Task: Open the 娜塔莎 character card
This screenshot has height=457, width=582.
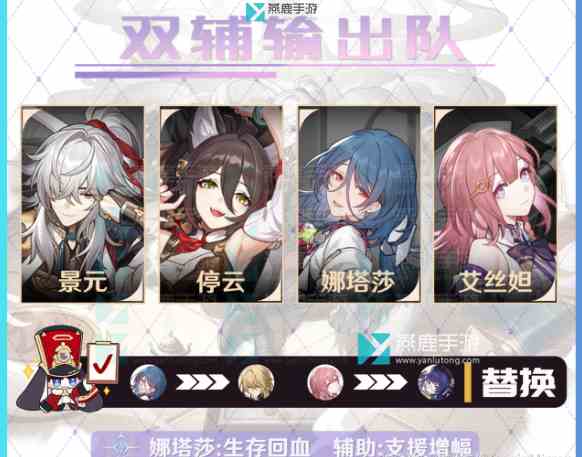Action: (x=359, y=204)
